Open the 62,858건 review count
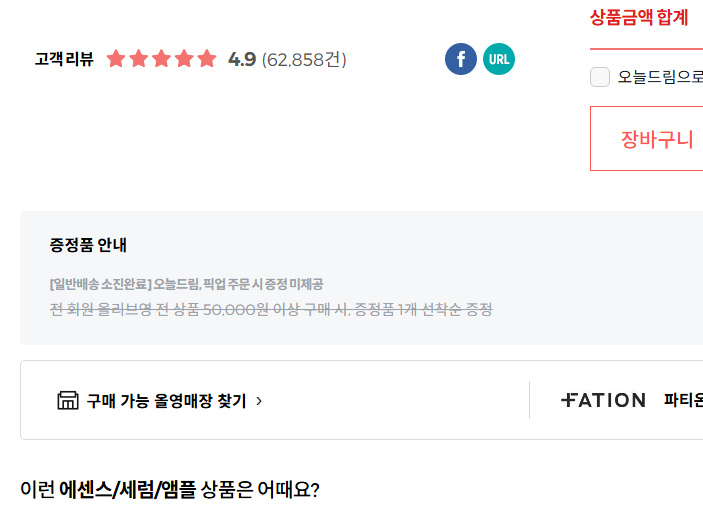 tap(304, 60)
